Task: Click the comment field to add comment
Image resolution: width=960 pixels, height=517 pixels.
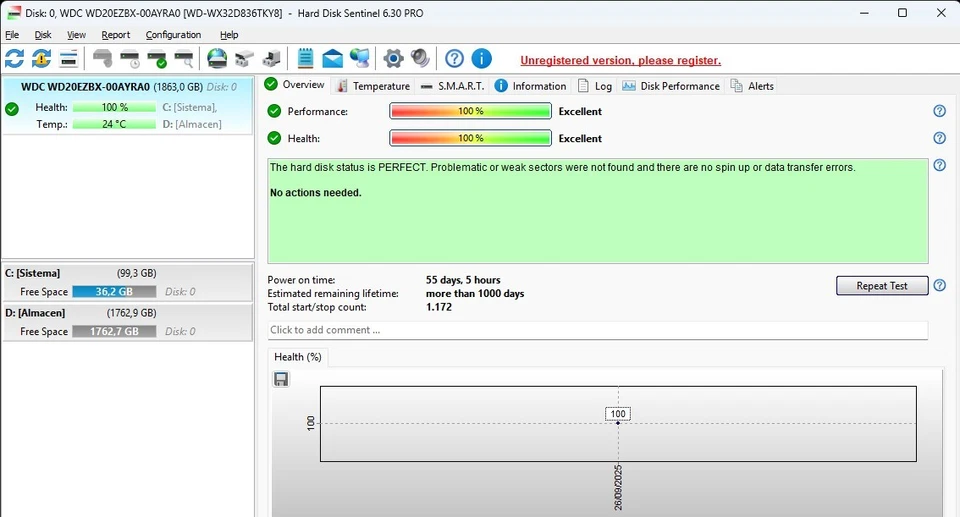Action: [x=598, y=330]
